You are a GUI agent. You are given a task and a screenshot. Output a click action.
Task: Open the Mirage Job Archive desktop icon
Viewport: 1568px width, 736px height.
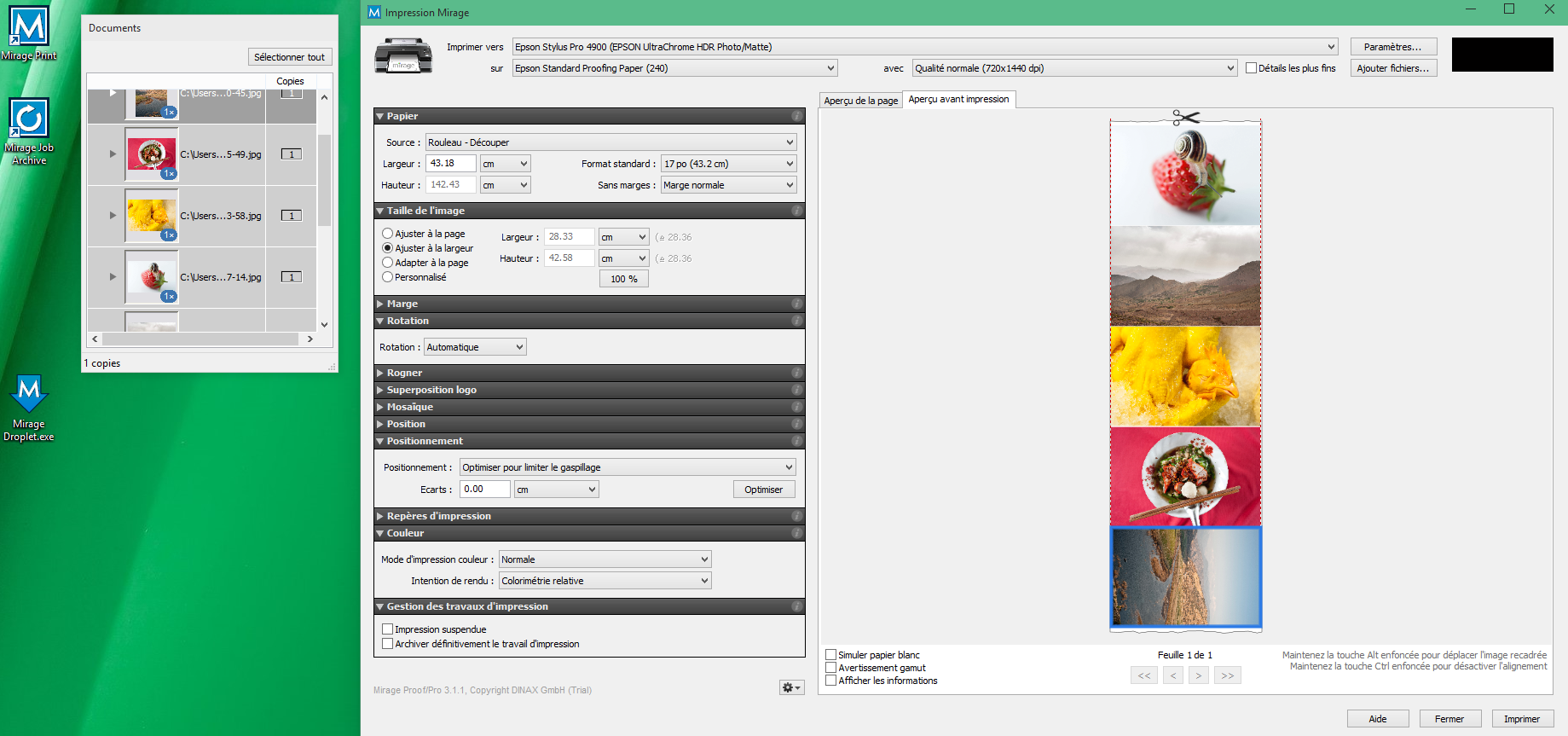(29, 131)
